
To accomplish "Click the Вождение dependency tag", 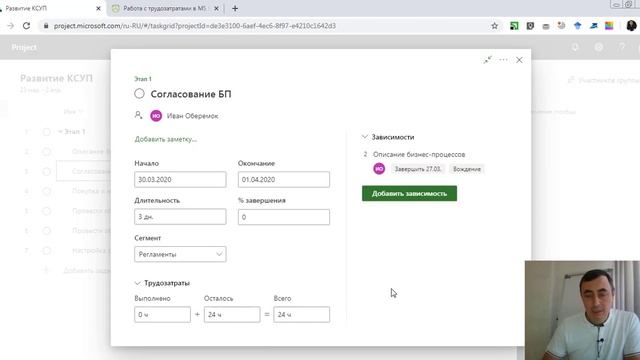I will pos(467,169).
